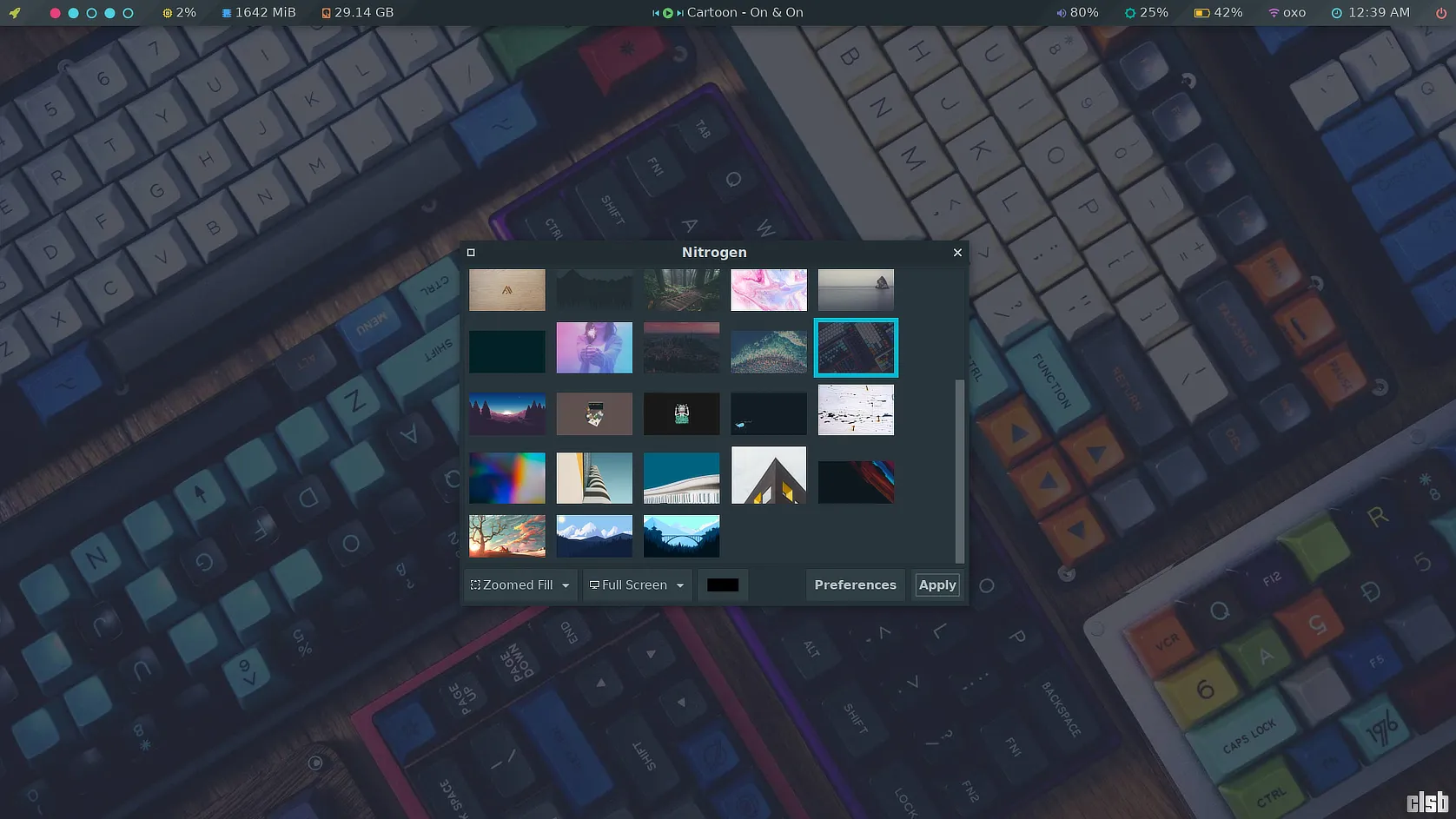Screen dimensions: 1456x819
Task: Click the battery icon showing 42%
Action: point(1201,13)
